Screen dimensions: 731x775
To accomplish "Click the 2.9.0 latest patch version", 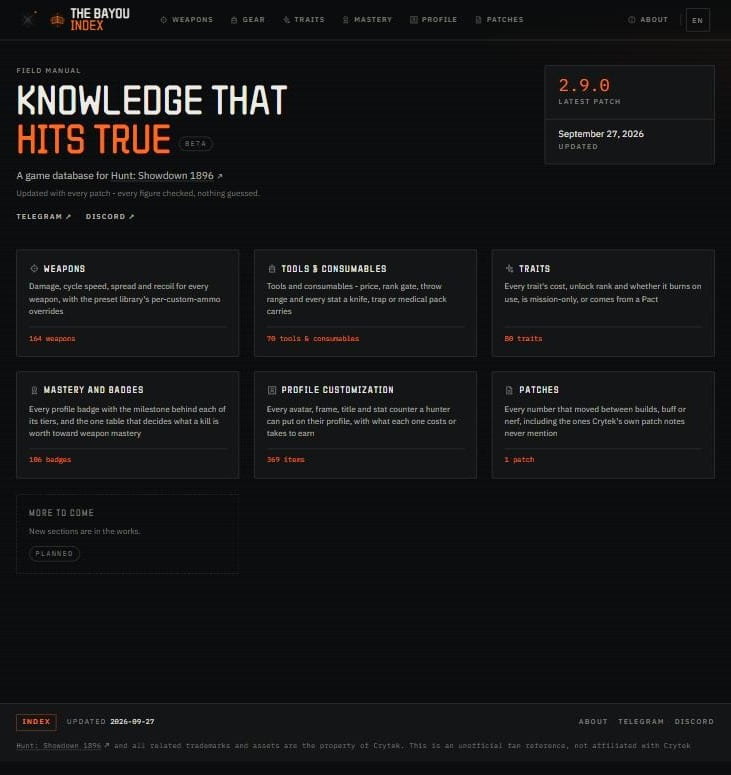I will [584, 86].
